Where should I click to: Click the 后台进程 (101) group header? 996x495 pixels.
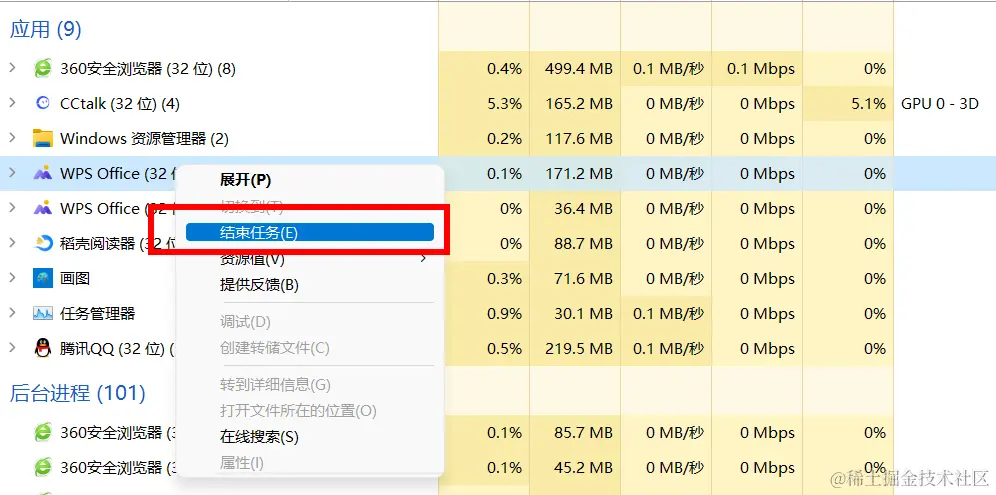pos(77,393)
